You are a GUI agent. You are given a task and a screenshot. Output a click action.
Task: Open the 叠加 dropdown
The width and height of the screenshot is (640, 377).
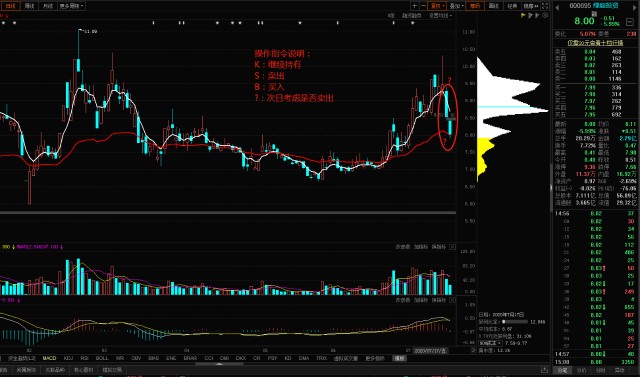pos(456,6)
